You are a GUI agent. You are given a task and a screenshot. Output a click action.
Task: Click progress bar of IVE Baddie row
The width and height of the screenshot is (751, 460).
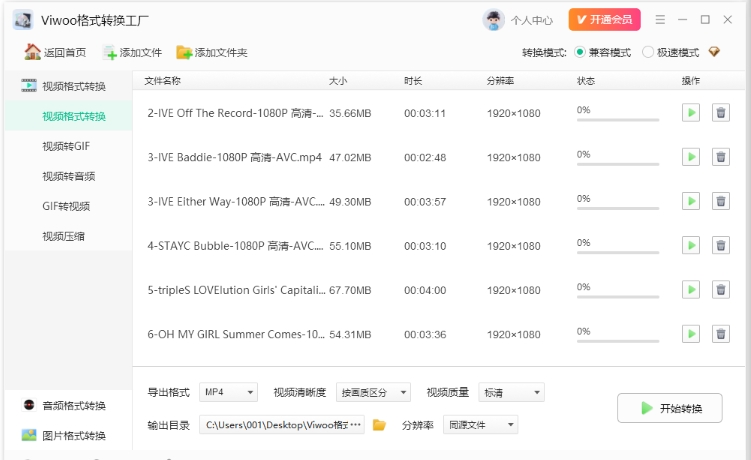[x=618, y=164]
